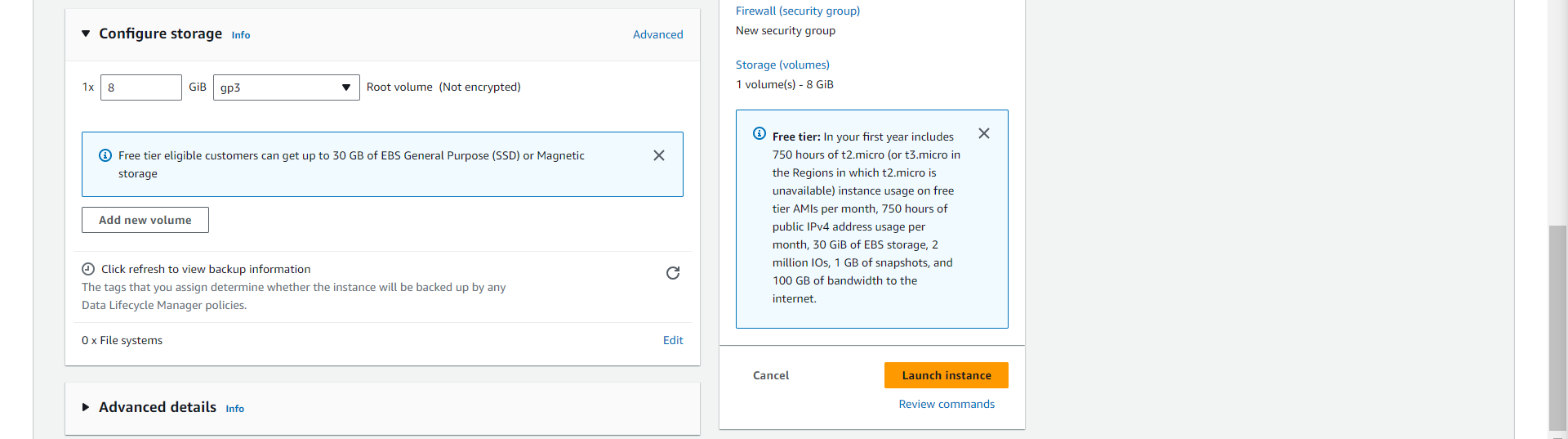Screen dimensions: 1568x439
Task: Click the info icon in Free tier box
Action: click(759, 133)
